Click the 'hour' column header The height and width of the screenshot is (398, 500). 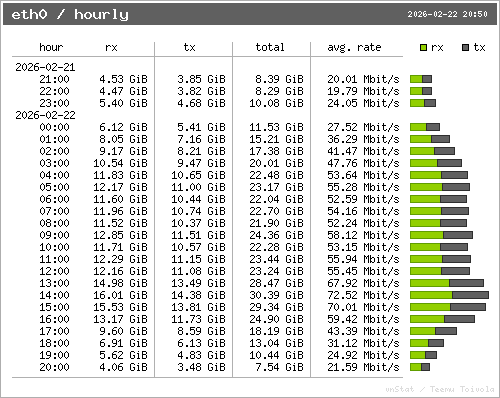coord(51,47)
